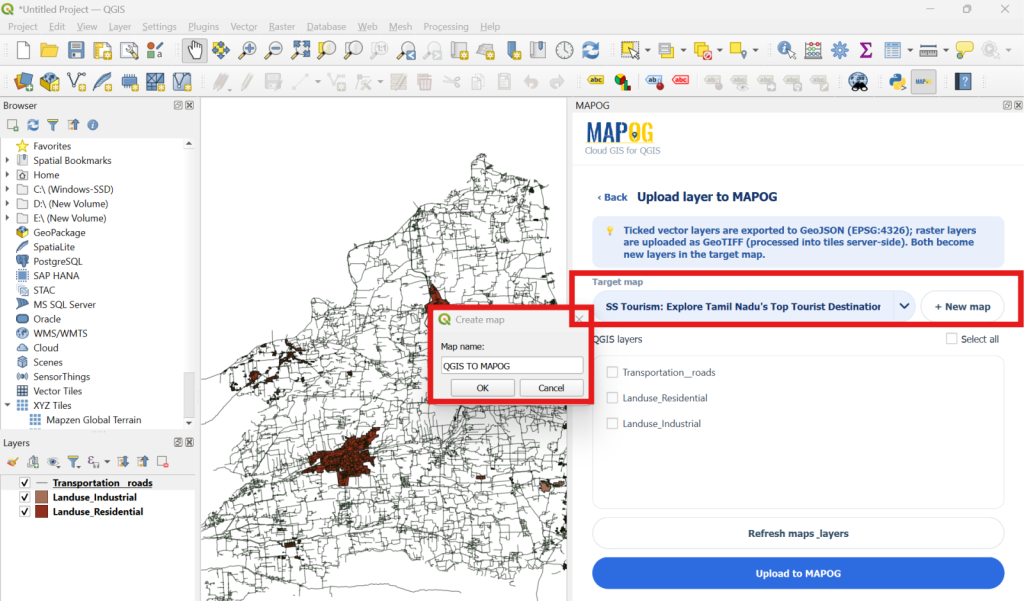
Task: Select the Identify Features tool
Action: (x=786, y=50)
